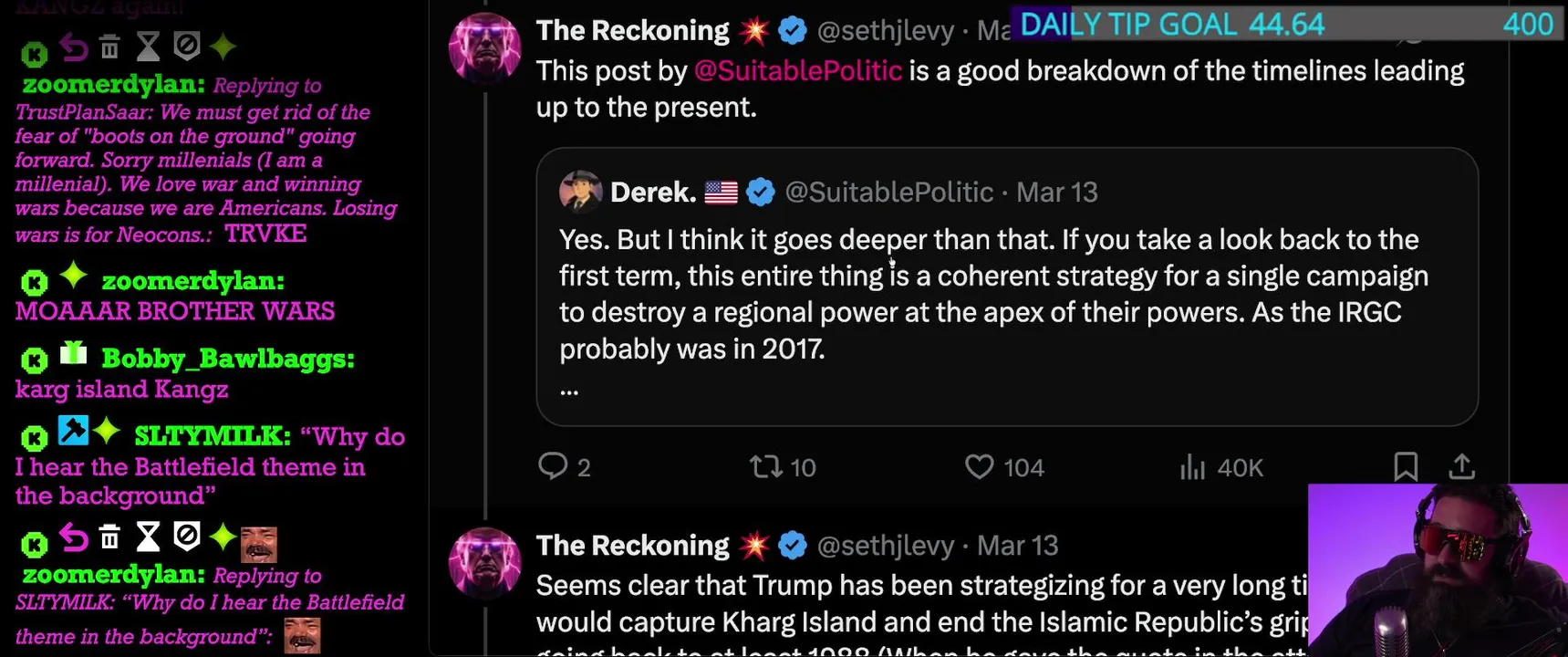Bookmark The Reckoning's post
Screen dimensions: 1568x657
click(x=1406, y=466)
